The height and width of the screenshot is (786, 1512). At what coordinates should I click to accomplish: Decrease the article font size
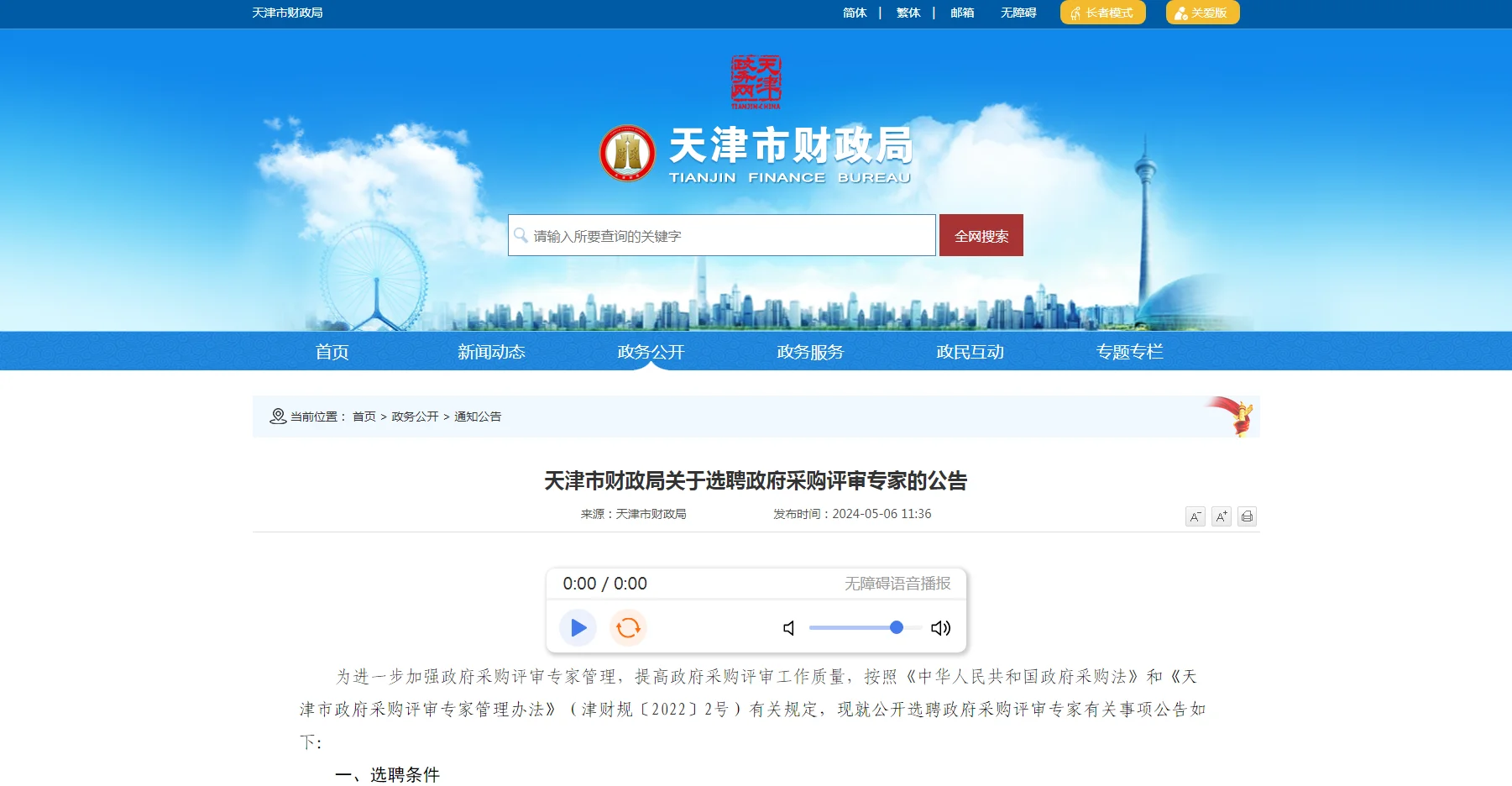[1194, 516]
